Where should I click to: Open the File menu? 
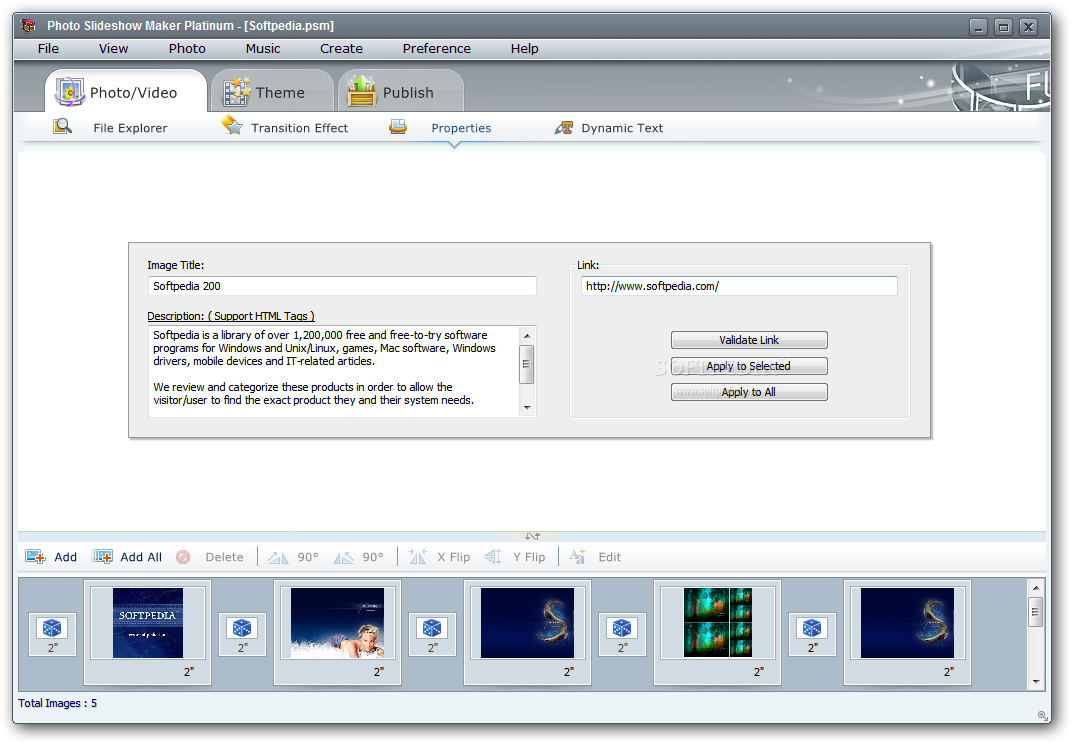(48, 49)
